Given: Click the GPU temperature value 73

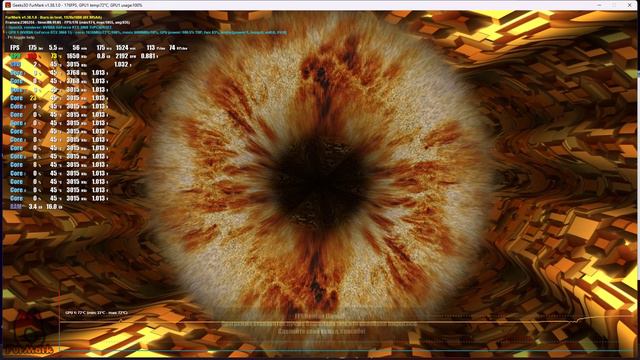Looking at the screenshot, I should coord(53,56).
